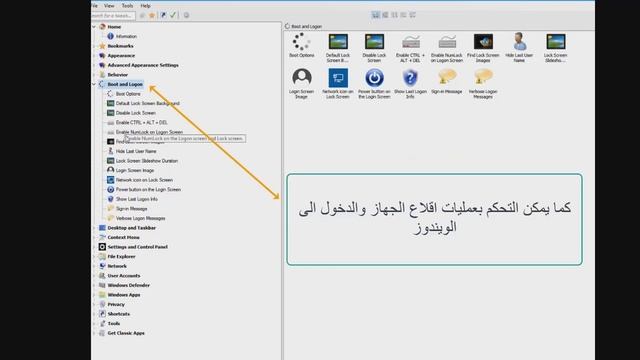The image size is (640, 360).
Task: Select the last view mode icon
Action: pyautogui.click(x=413, y=15)
